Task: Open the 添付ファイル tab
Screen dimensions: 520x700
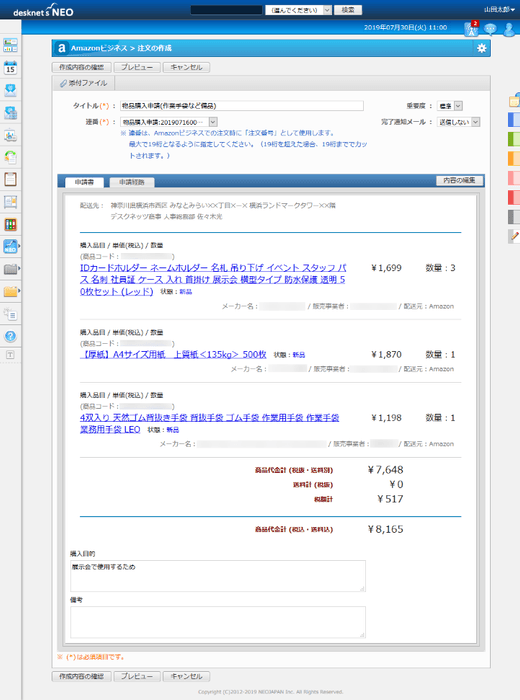Action: tap(83, 83)
